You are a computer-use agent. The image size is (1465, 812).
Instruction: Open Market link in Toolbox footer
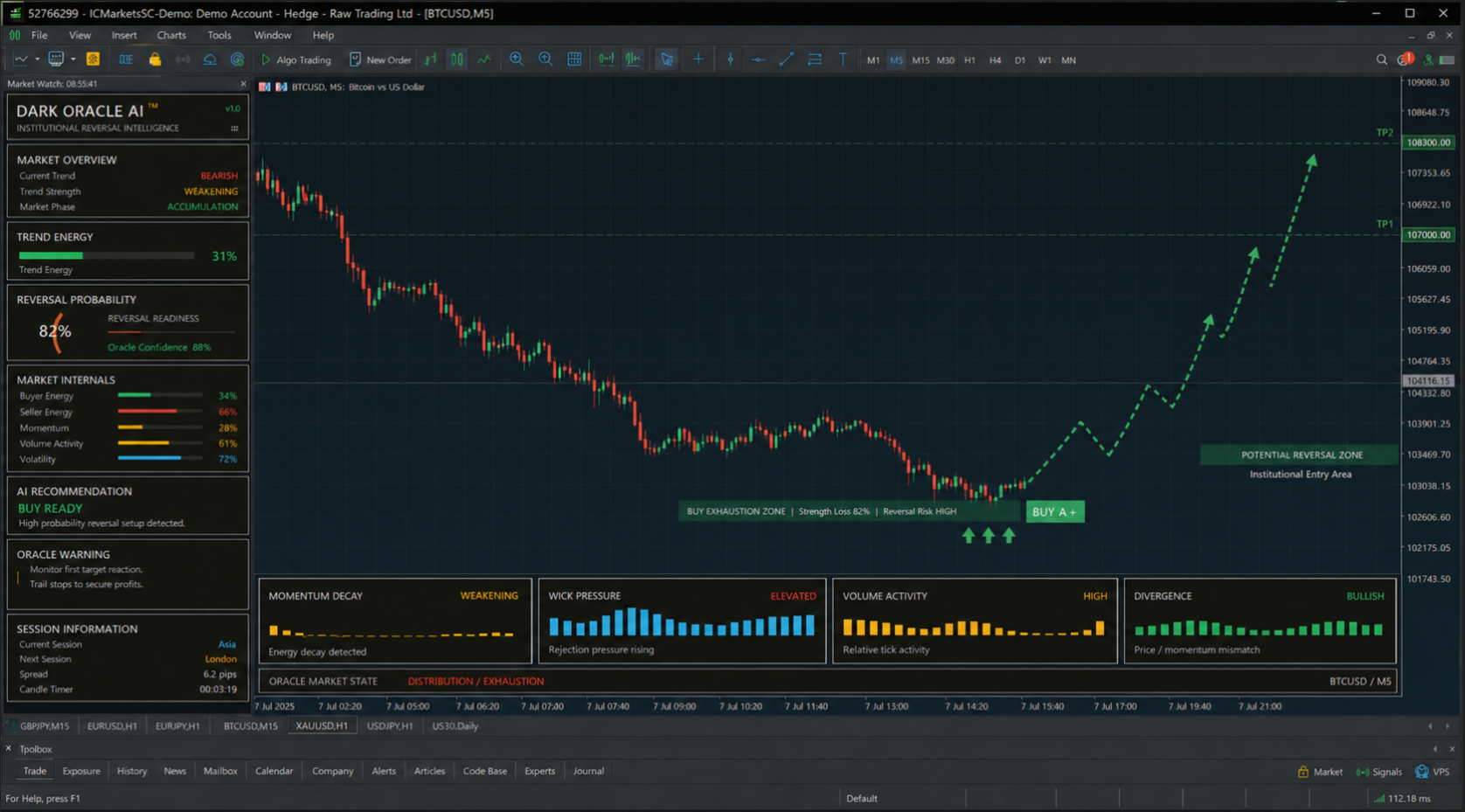1320,772
